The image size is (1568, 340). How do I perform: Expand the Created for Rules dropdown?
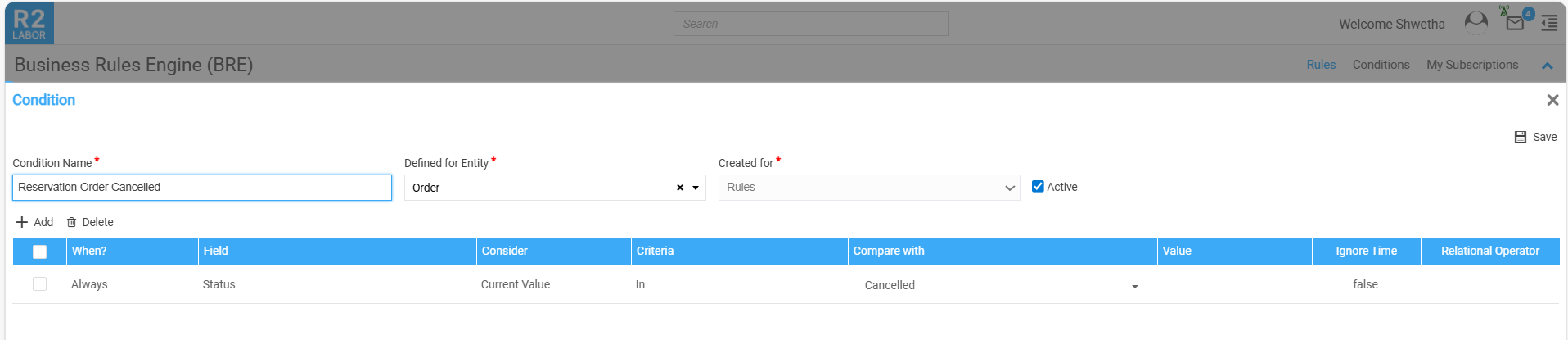coord(1009,188)
